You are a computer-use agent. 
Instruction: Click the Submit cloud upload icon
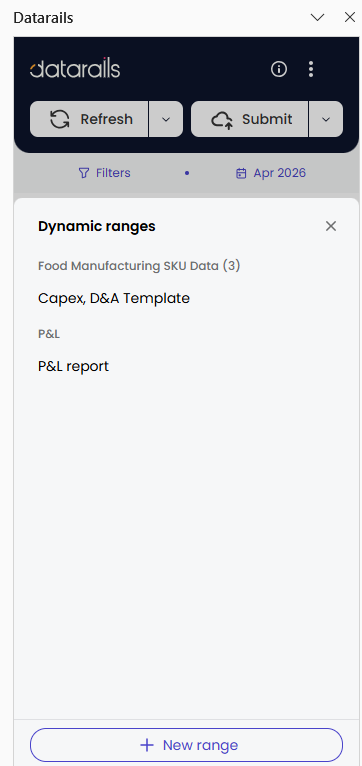(222, 119)
